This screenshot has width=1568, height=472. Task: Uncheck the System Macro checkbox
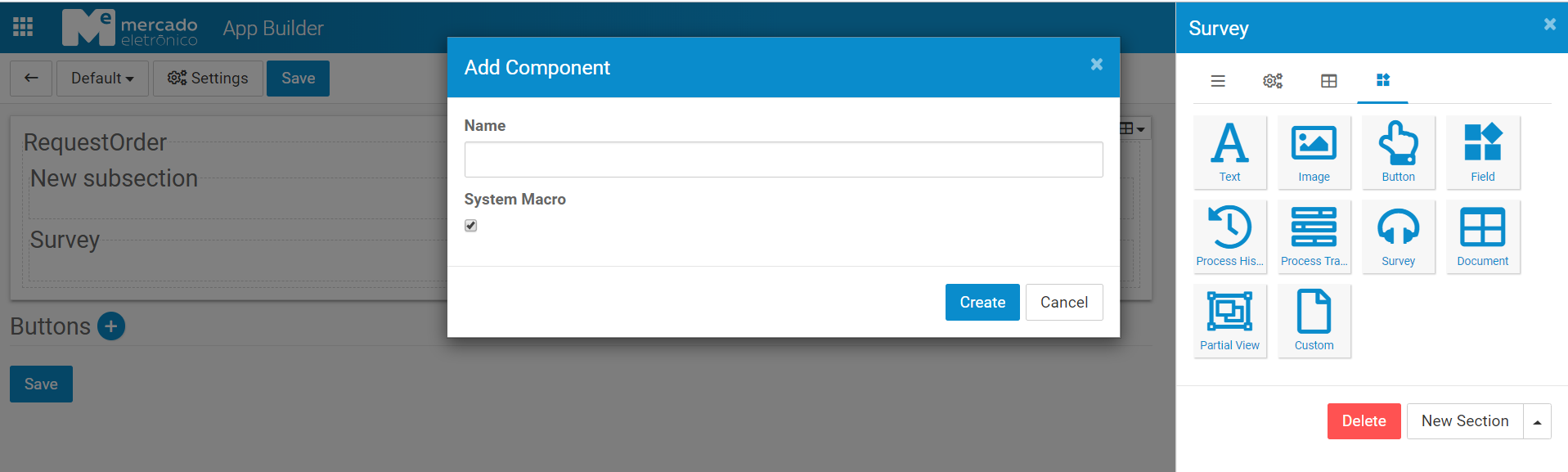471,226
